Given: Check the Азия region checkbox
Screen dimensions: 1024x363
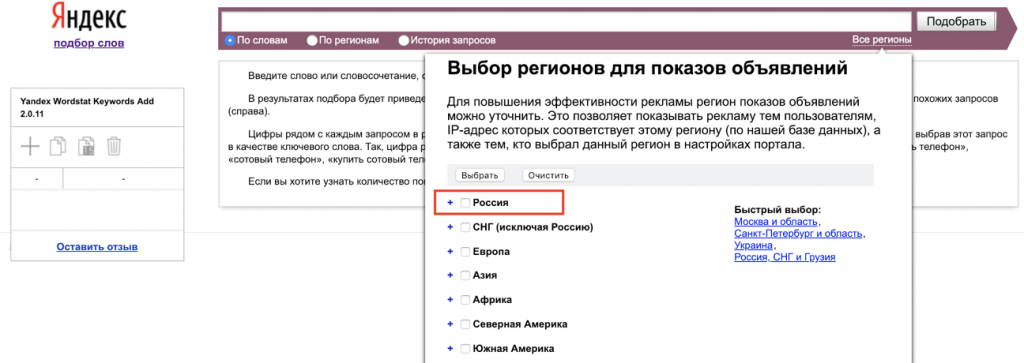Looking at the screenshot, I should coord(465,276).
